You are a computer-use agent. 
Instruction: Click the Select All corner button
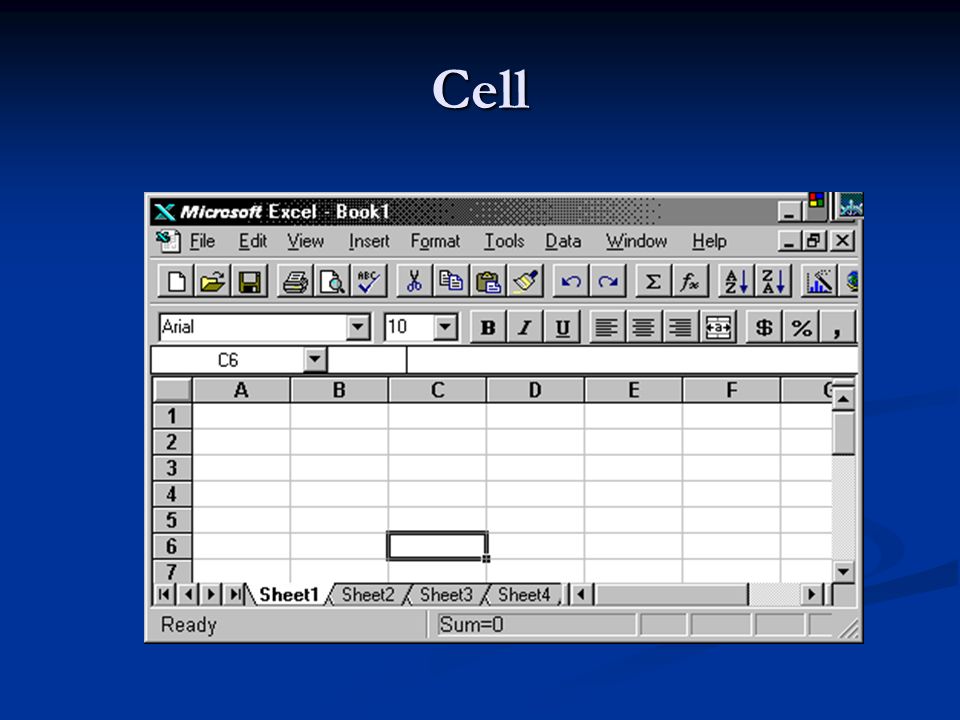[x=172, y=390]
